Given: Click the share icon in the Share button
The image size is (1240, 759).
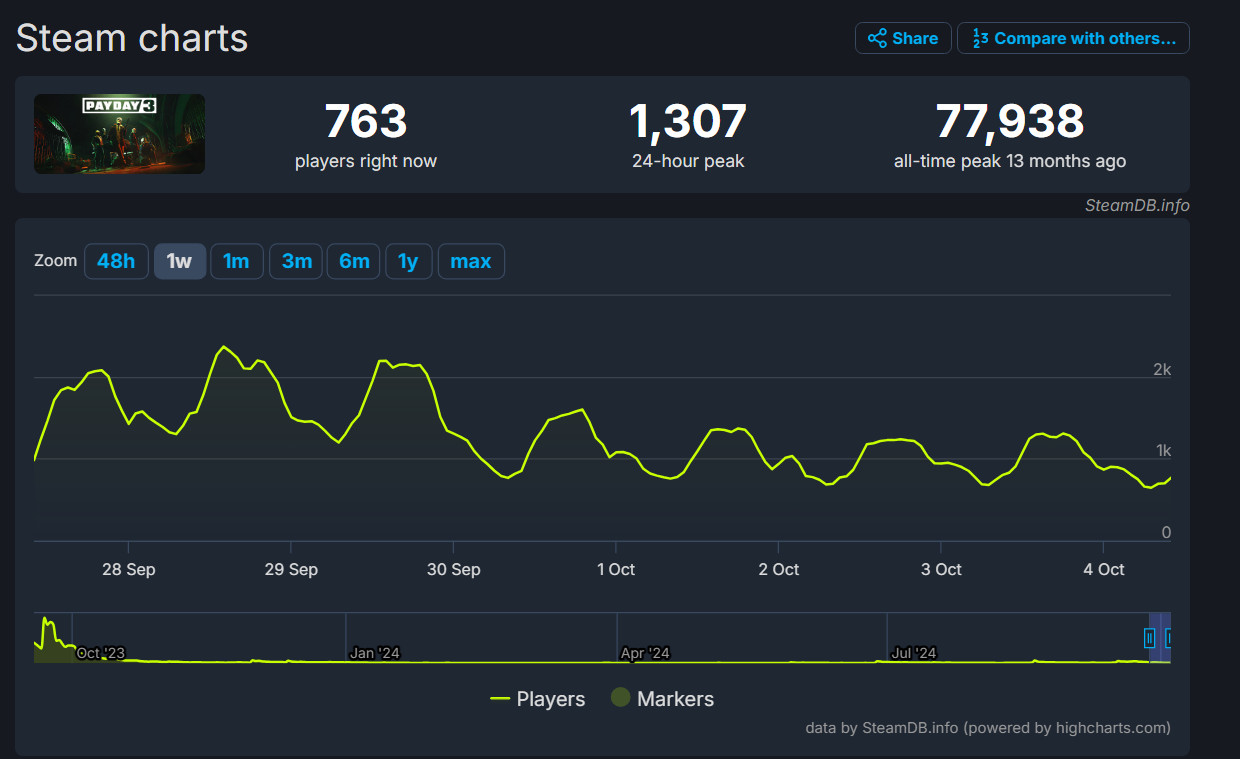Looking at the screenshot, I should (877, 38).
